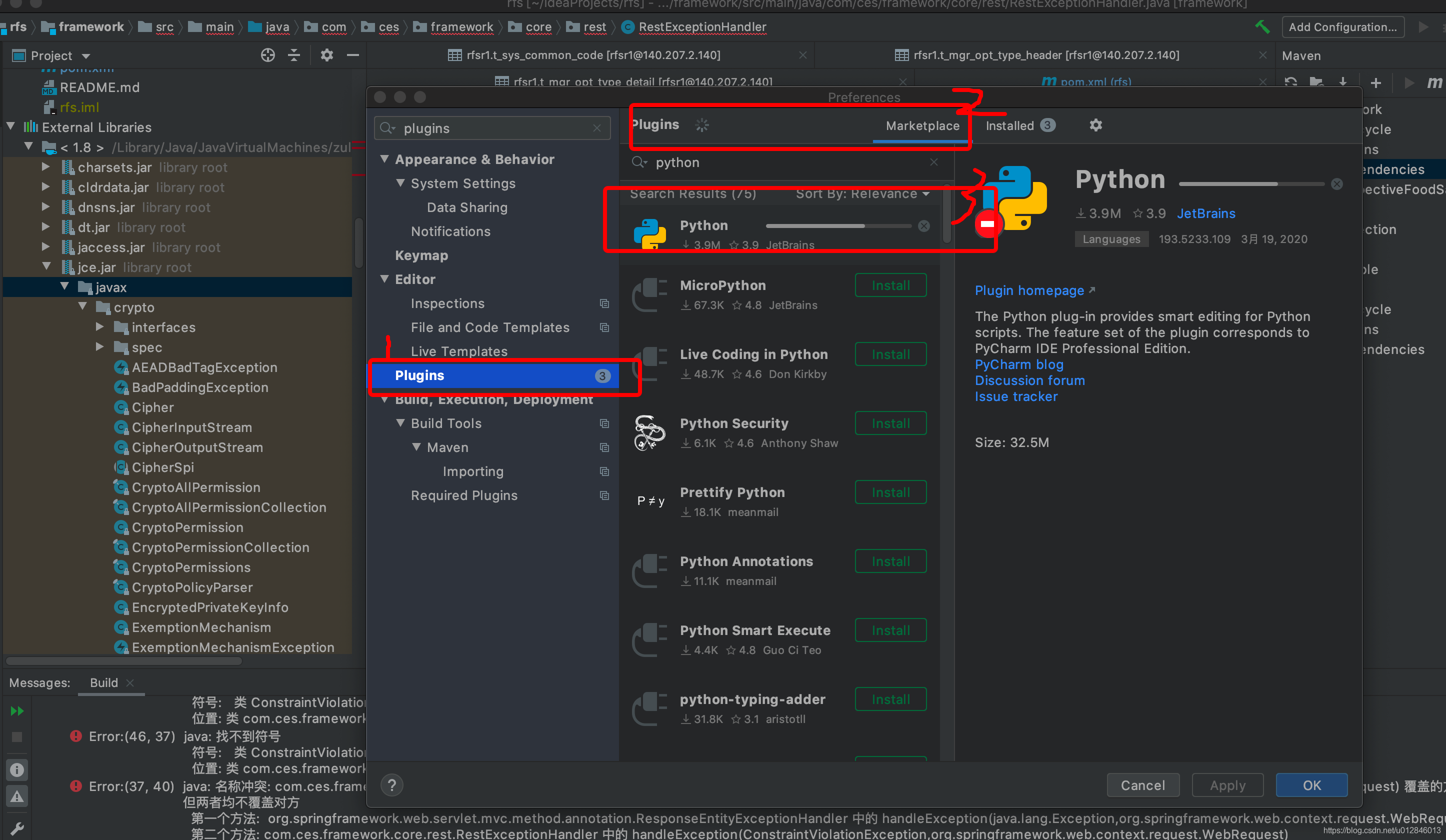The width and height of the screenshot is (1446, 840).
Task: Clear the plugins settings search field
Action: [x=597, y=128]
